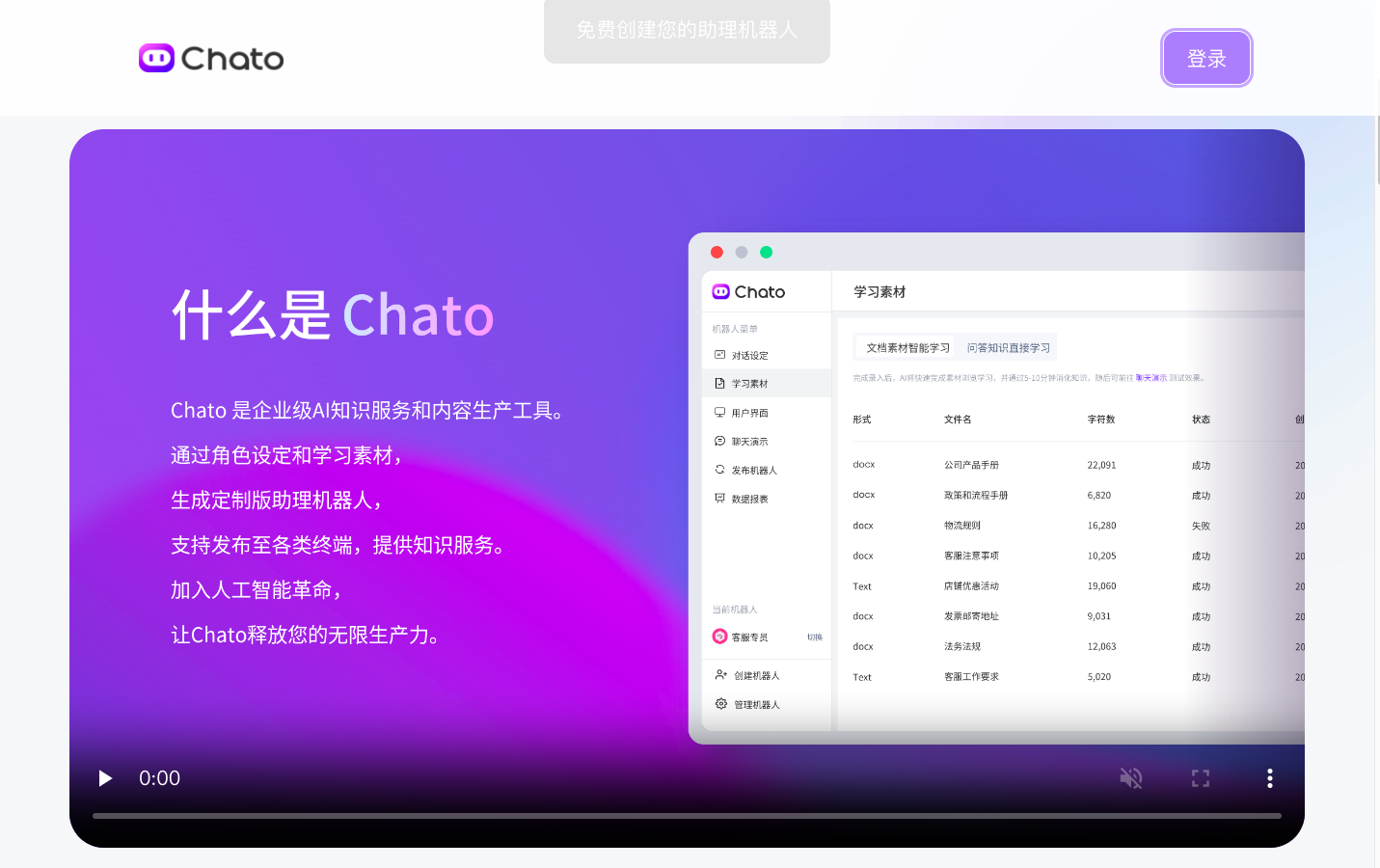Click the line 通过角色设定和学习素材

(x=285, y=455)
